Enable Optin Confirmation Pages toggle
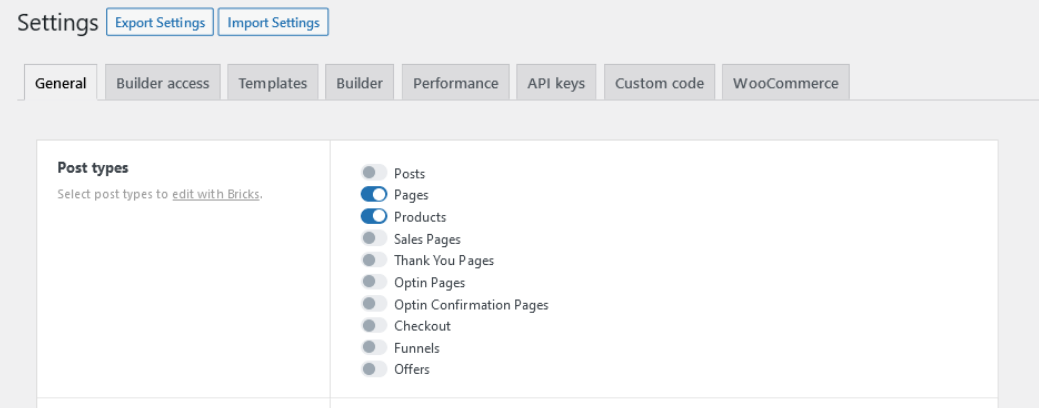Viewport: 1039px width, 408px height. [374, 304]
